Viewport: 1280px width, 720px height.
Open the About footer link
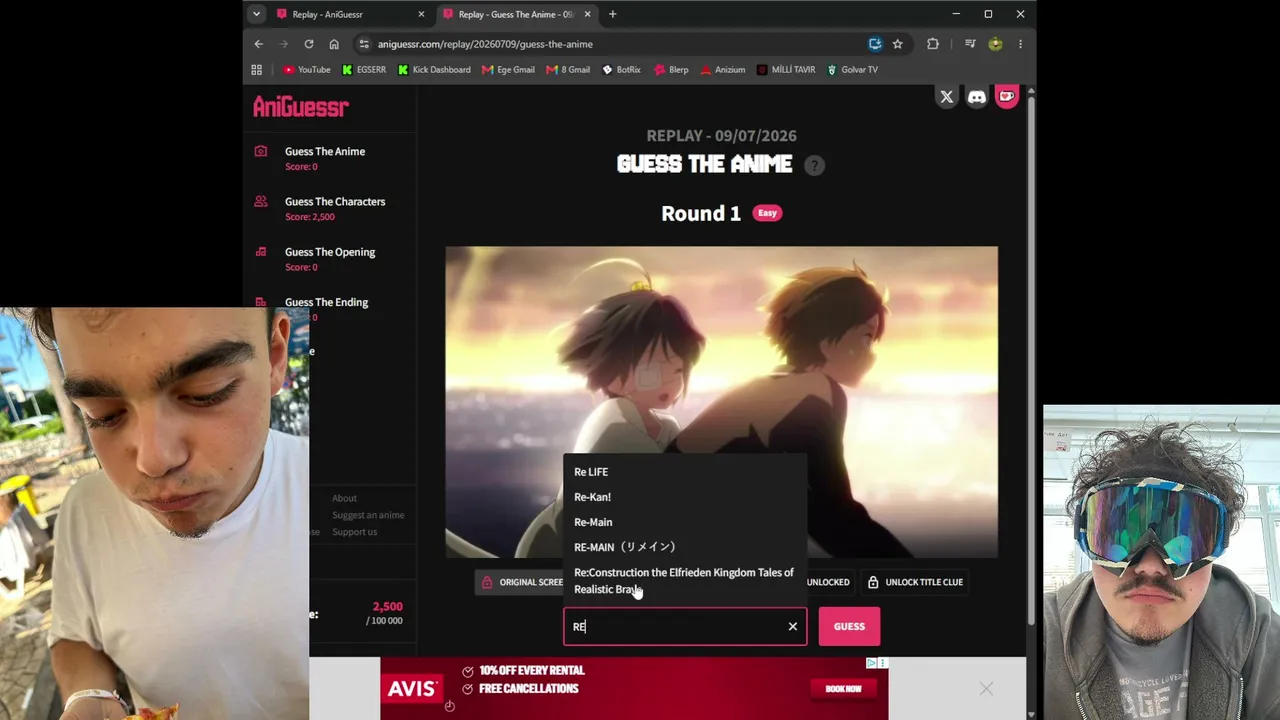click(344, 498)
